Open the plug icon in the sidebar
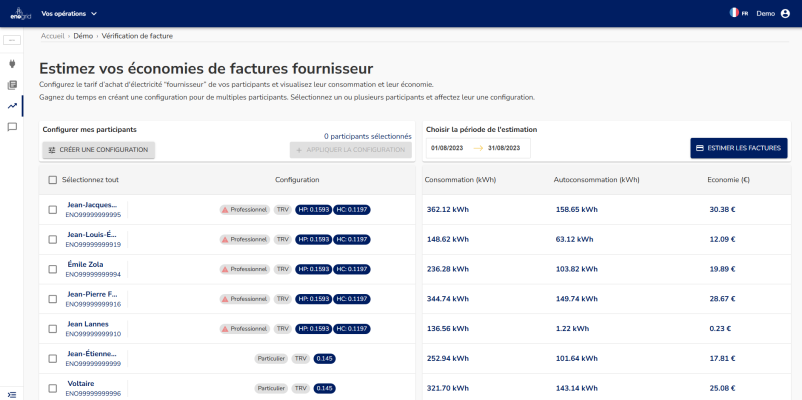 [12, 64]
